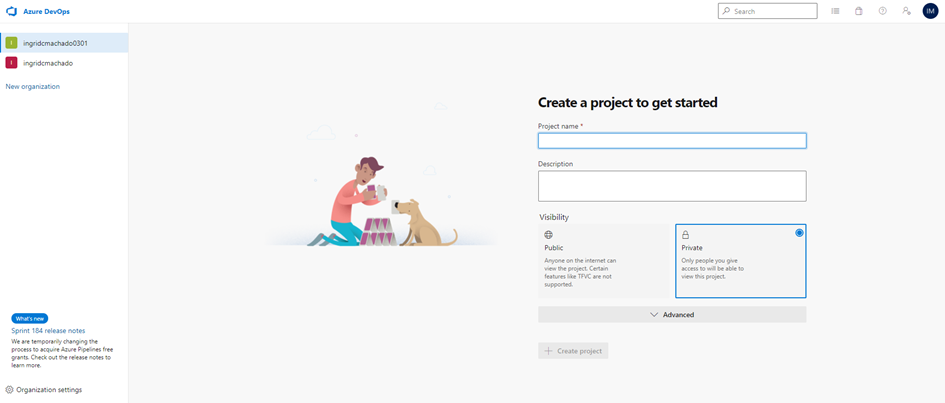Expand the Advanced section
The image size is (945, 403).
click(x=672, y=314)
